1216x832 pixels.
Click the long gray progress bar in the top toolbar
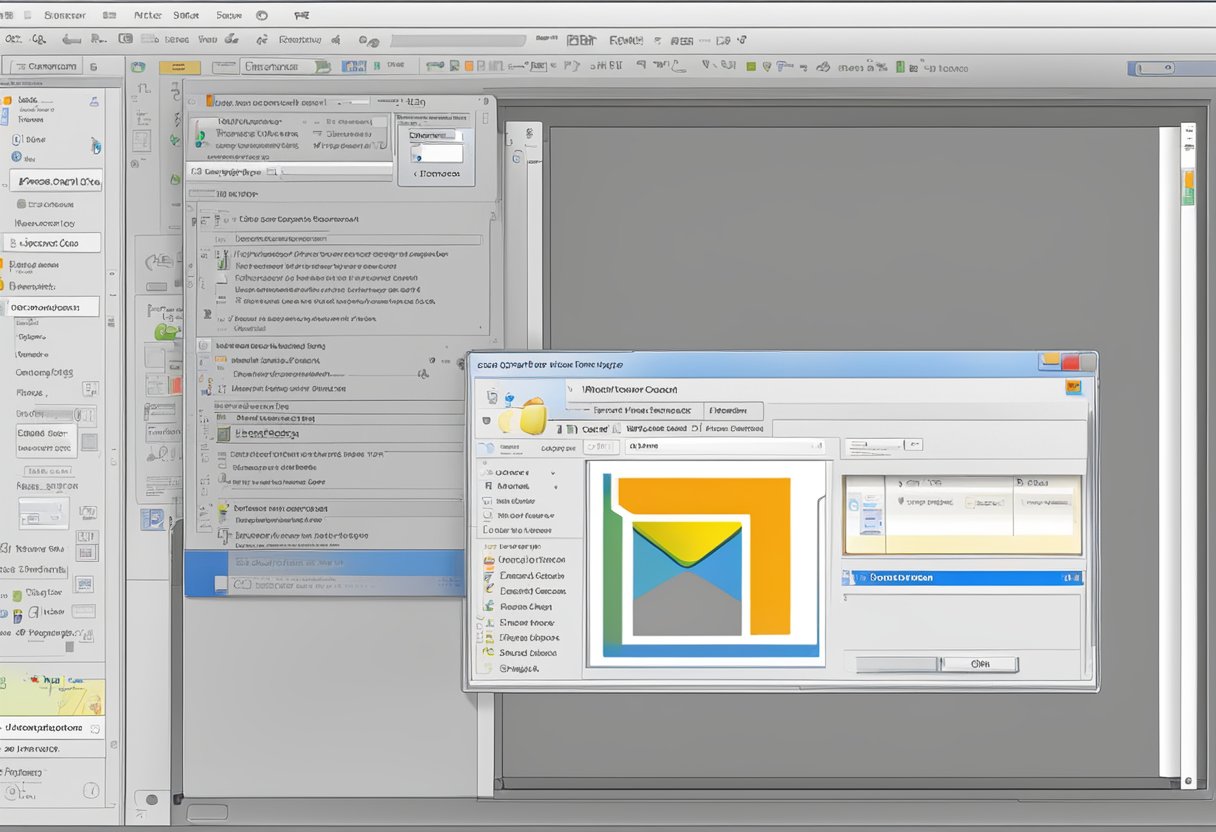pos(457,41)
